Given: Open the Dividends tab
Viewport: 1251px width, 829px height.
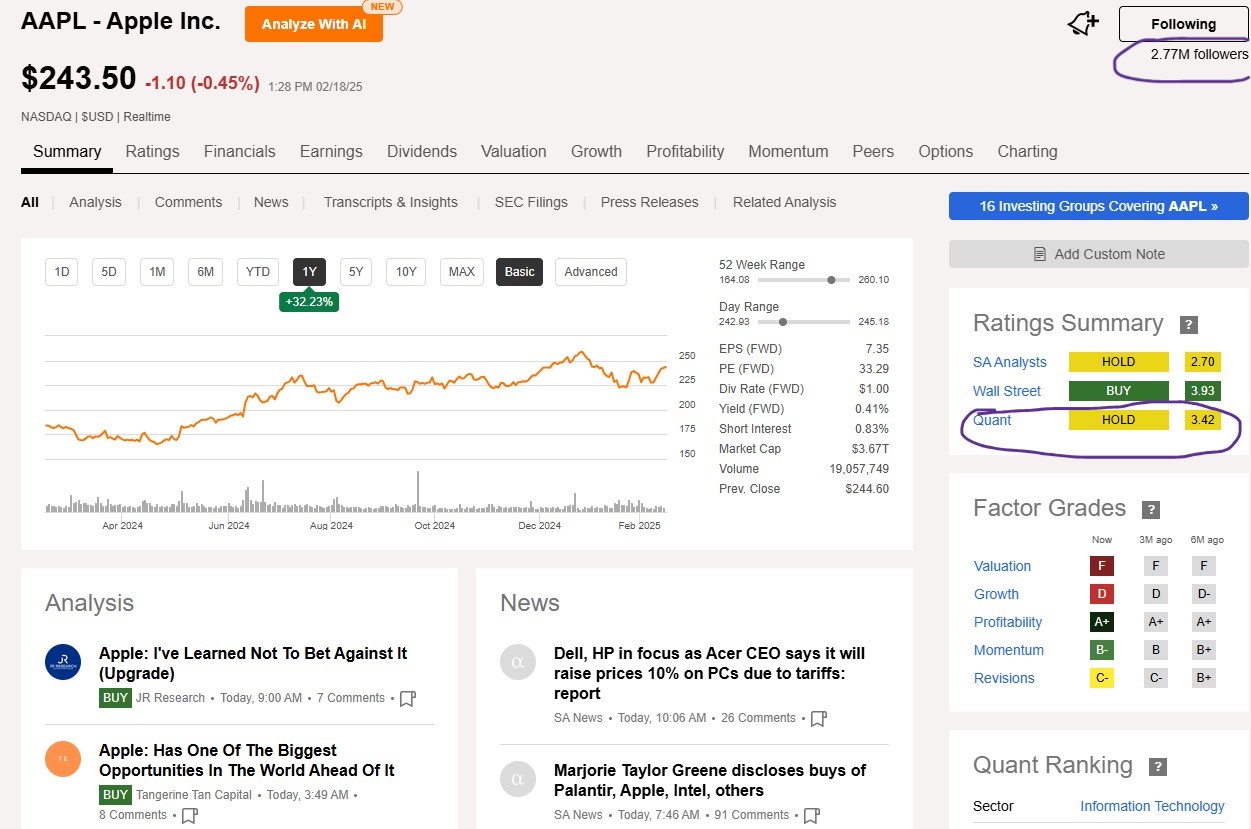Looking at the screenshot, I should (421, 151).
